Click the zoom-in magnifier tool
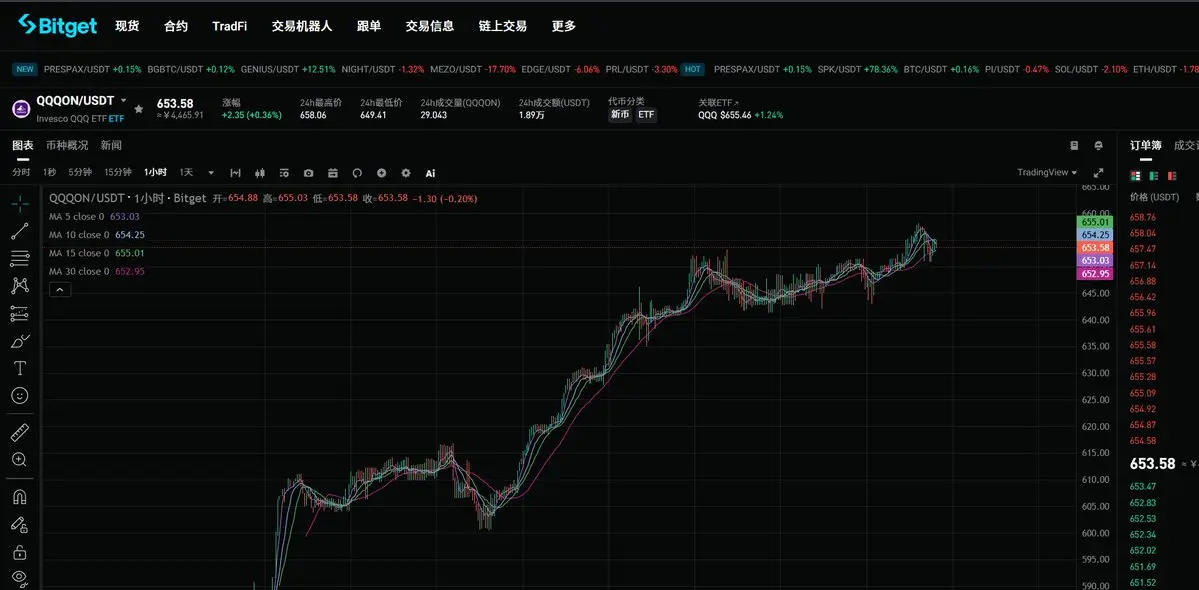This screenshot has height=590, width=1199. click(20, 459)
